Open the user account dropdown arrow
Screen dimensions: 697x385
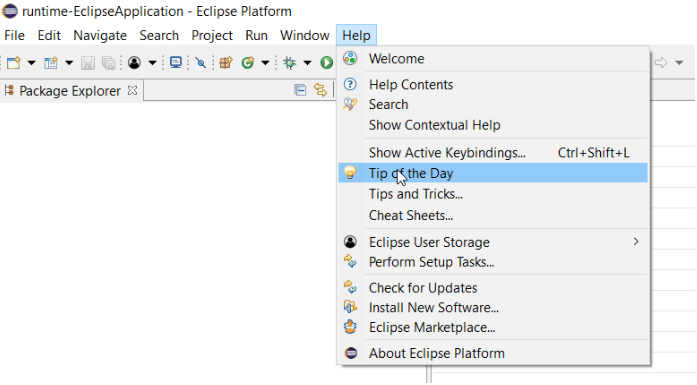pos(152,63)
